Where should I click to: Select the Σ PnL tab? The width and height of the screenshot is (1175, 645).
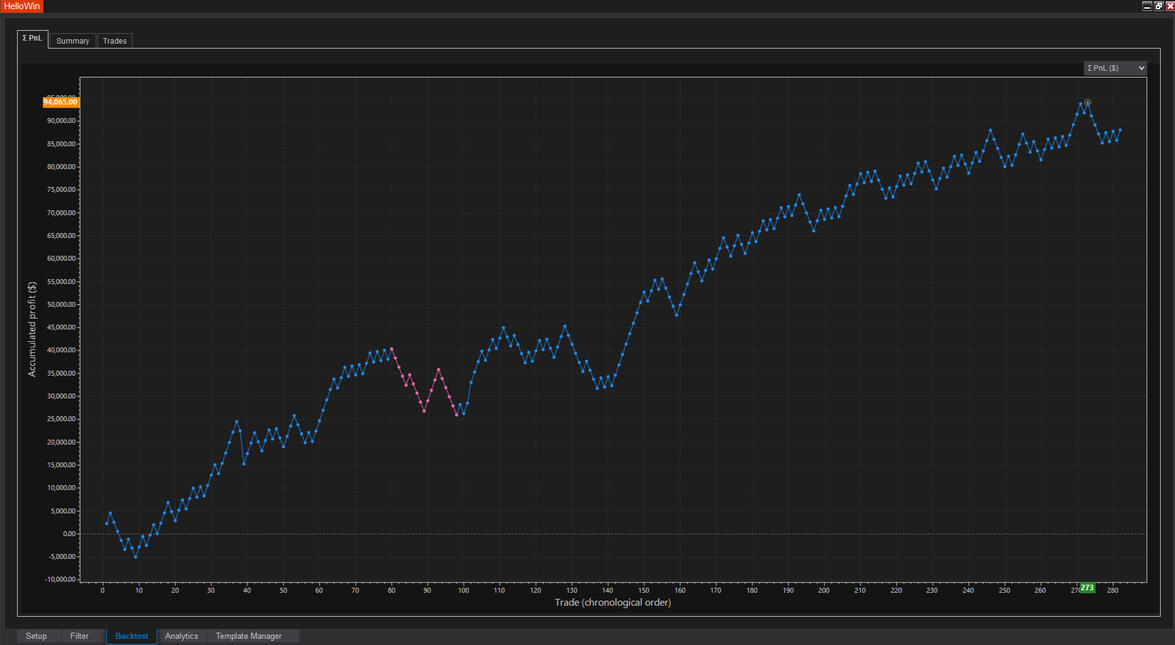[x=33, y=39]
